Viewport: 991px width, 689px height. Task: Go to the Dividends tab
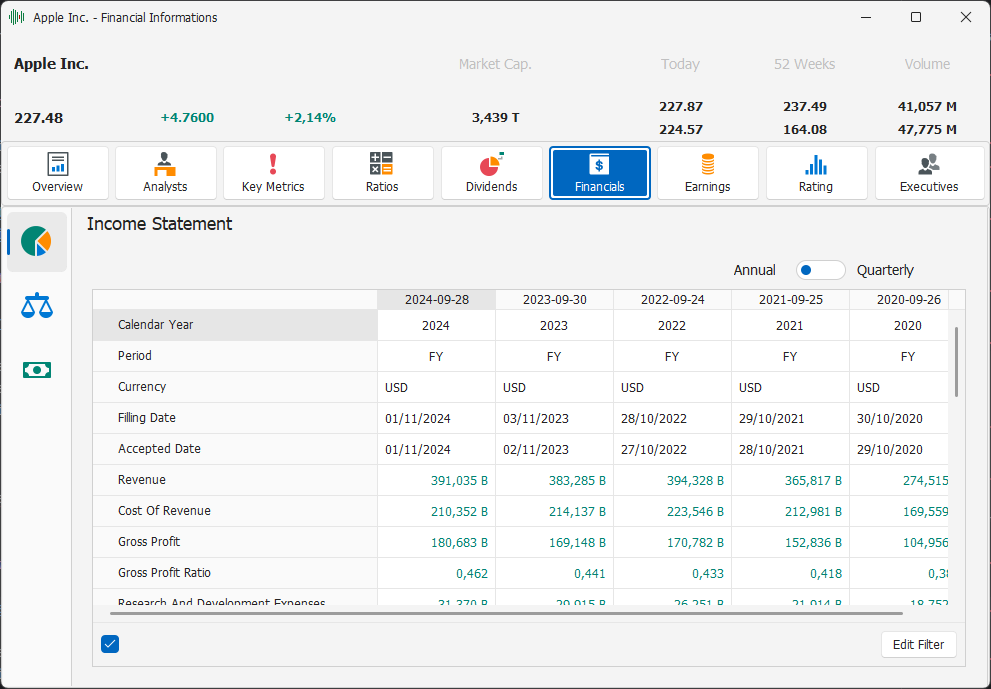click(491, 173)
